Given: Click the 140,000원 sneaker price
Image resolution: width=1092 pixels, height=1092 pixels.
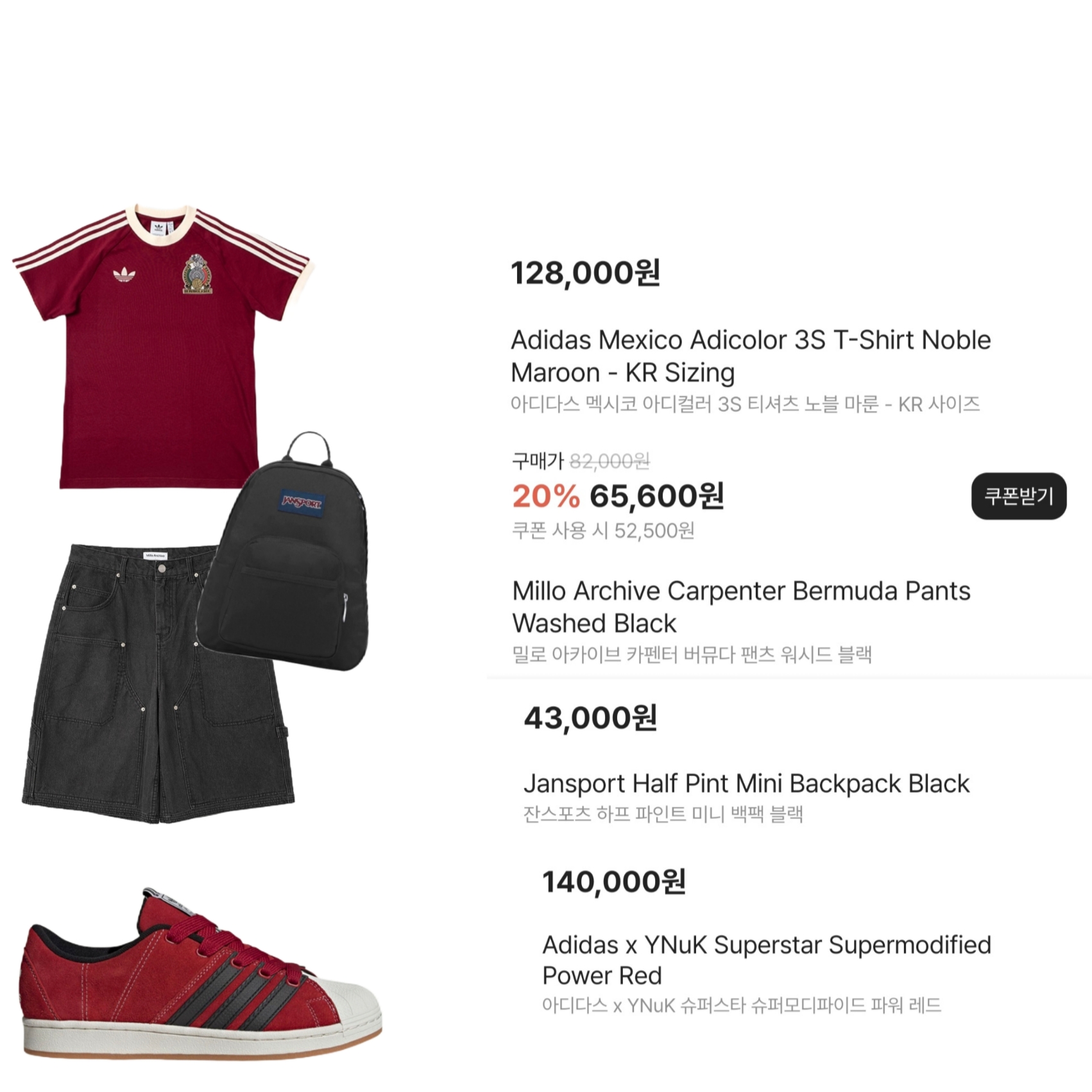Looking at the screenshot, I should click(614, 882).
